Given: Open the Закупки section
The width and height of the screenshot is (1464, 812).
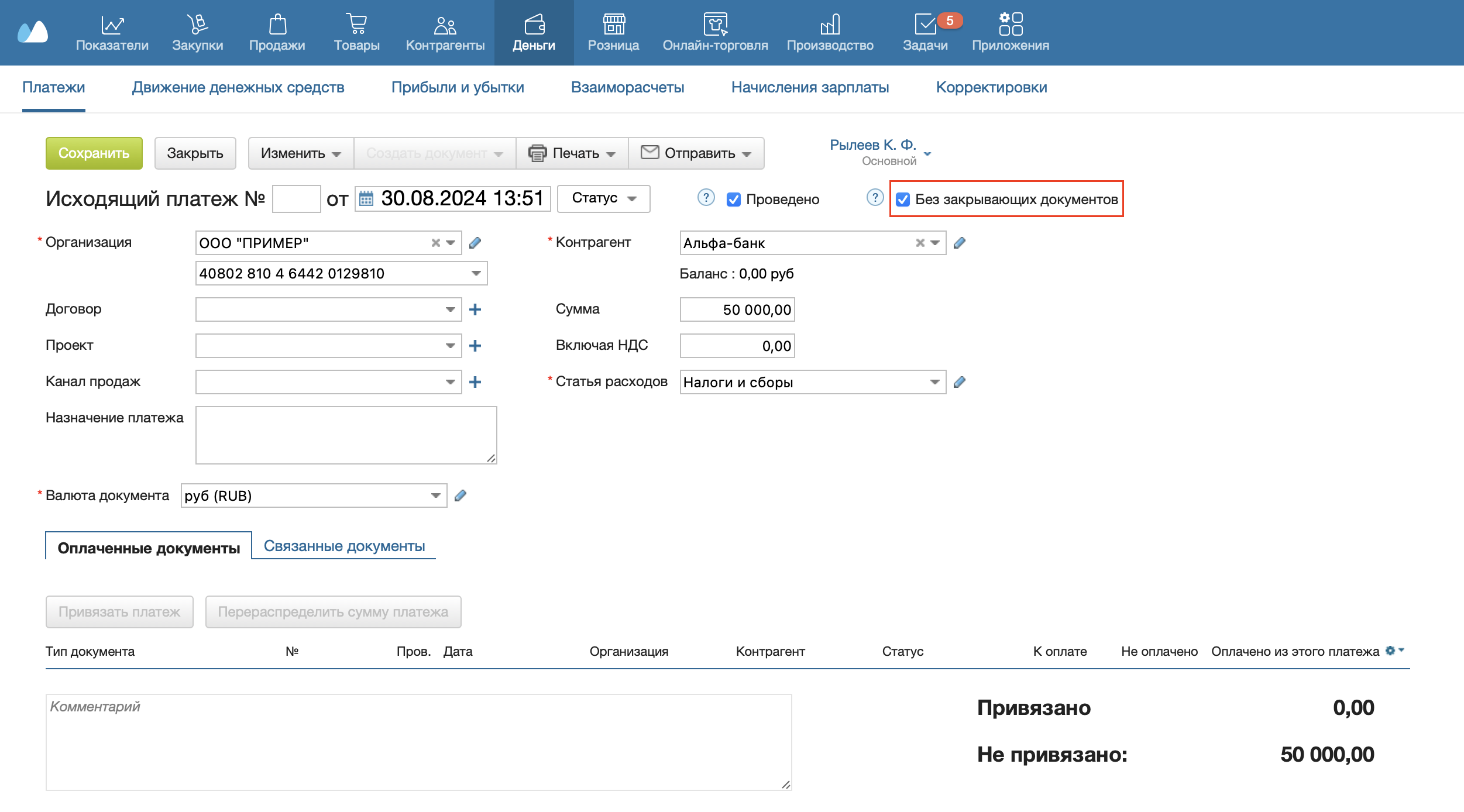Looking at the screenshot, I should coord(197,33).
